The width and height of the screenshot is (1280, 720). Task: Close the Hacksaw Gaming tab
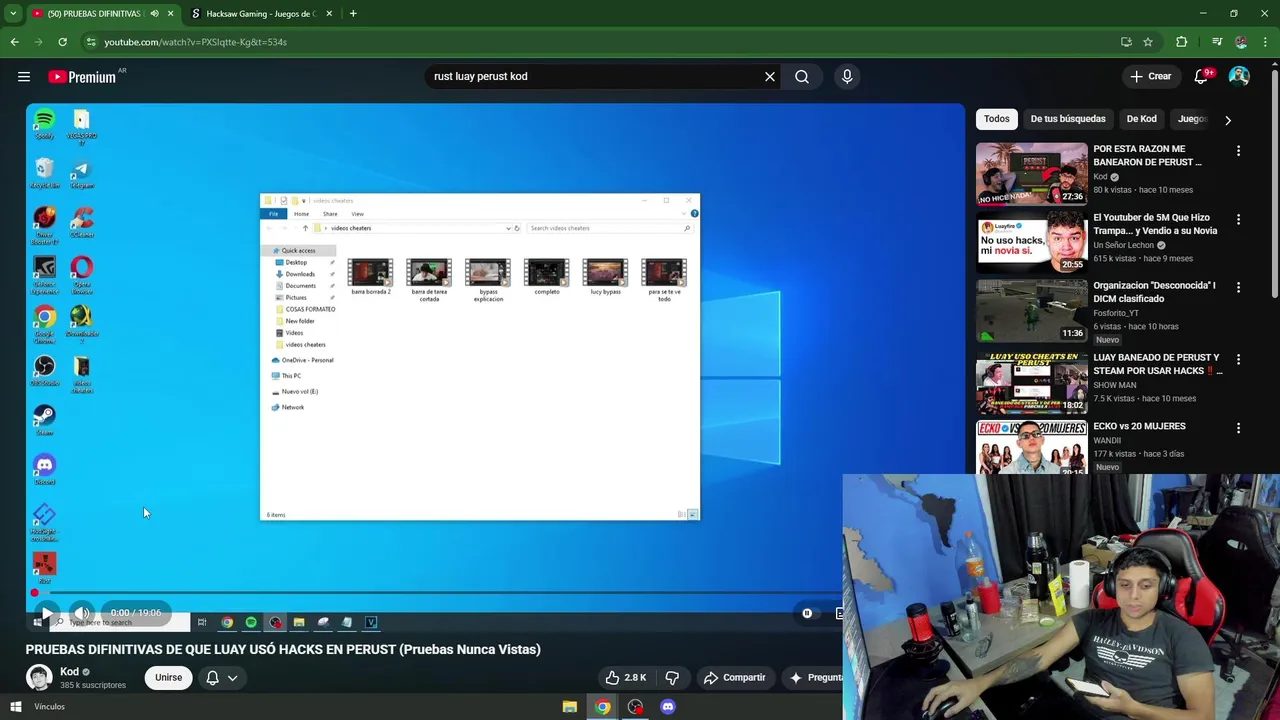pyautogui.click(x=329, y=13)
